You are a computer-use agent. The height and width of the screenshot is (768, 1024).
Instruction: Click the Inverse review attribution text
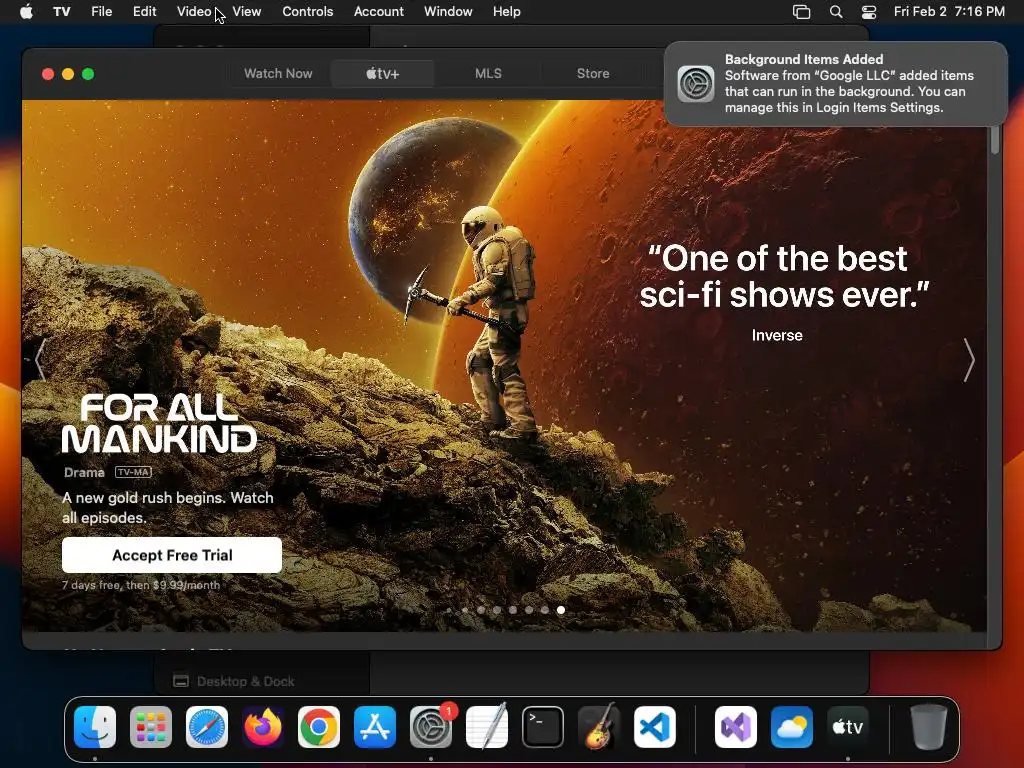[x=777, y=335]
